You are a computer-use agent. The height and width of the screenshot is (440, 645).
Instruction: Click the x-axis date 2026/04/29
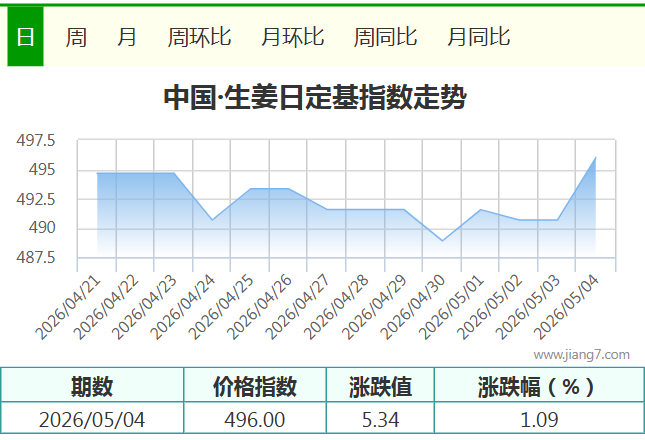click(x=375, y=308)
